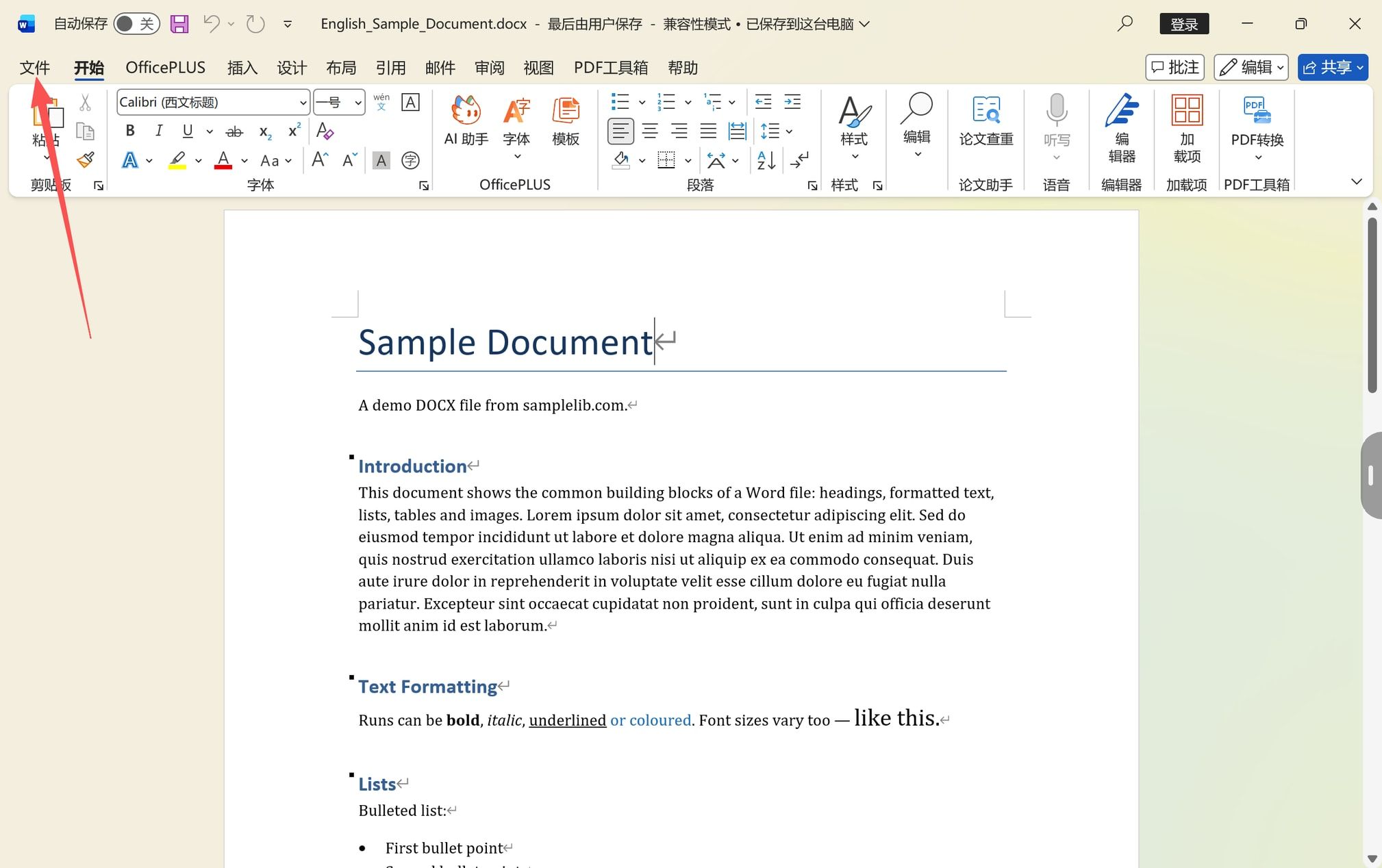Open the PDF工具箱 tab

tap(611, 68)
